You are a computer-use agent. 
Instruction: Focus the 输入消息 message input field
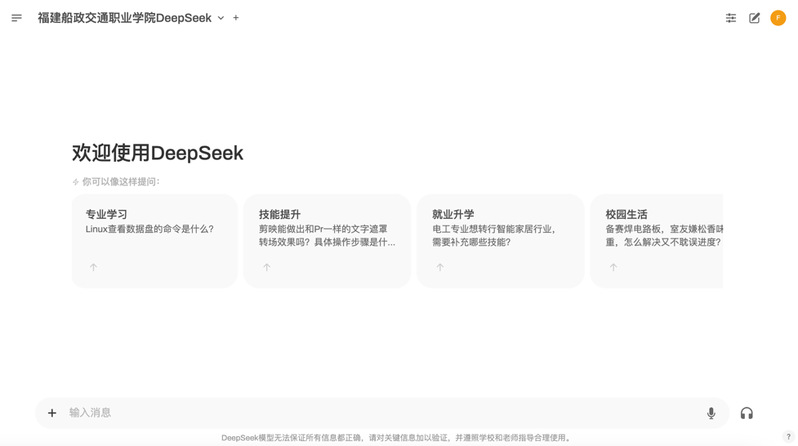pyautogui.click(x=380, y=413)
